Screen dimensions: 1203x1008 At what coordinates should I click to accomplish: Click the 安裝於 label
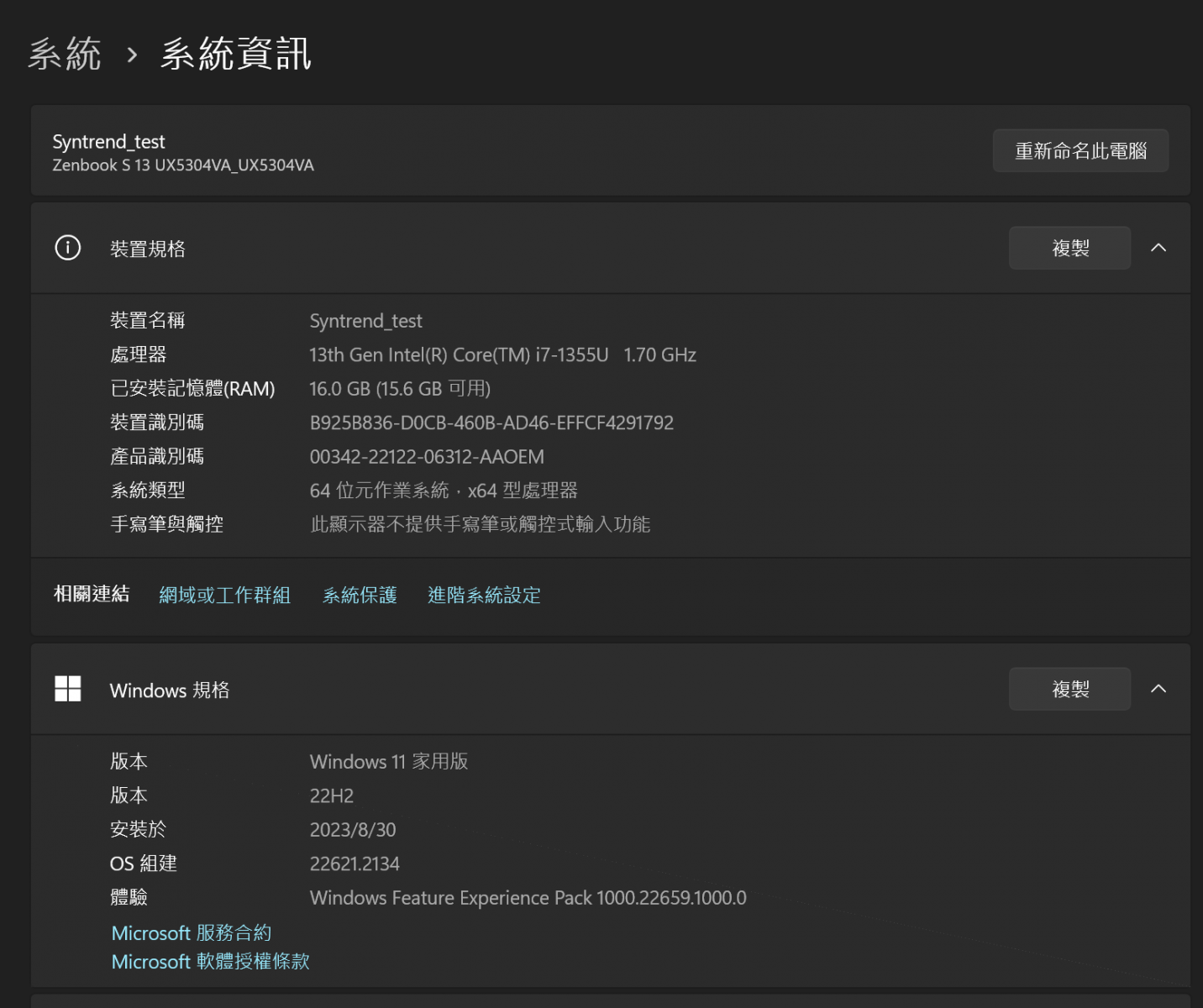point(139,830)
